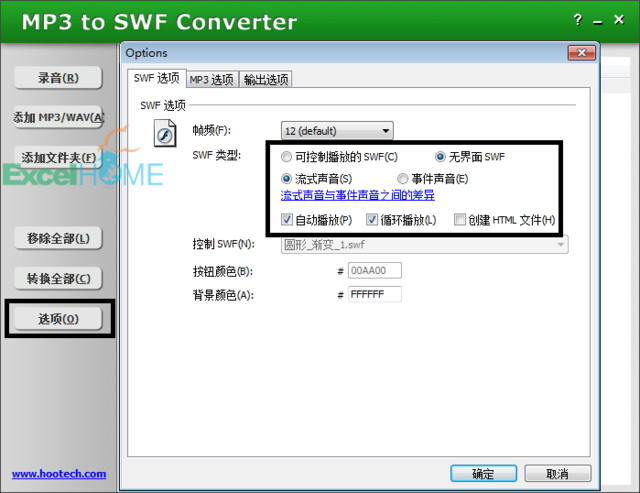Click the Flash SWF file icon
The height and width of the screenshot is (493, 640).
pos(164,133)
